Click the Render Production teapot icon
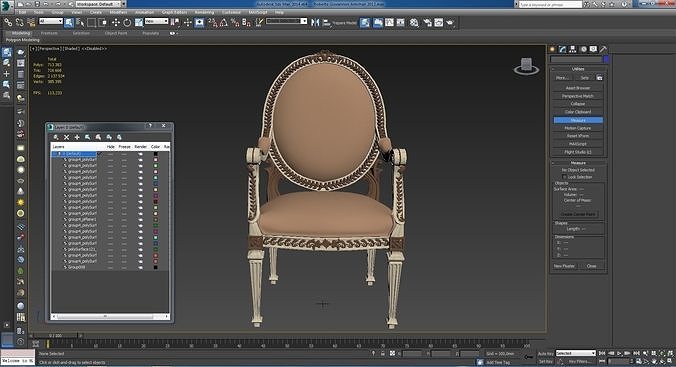 (x=450, y=22)
